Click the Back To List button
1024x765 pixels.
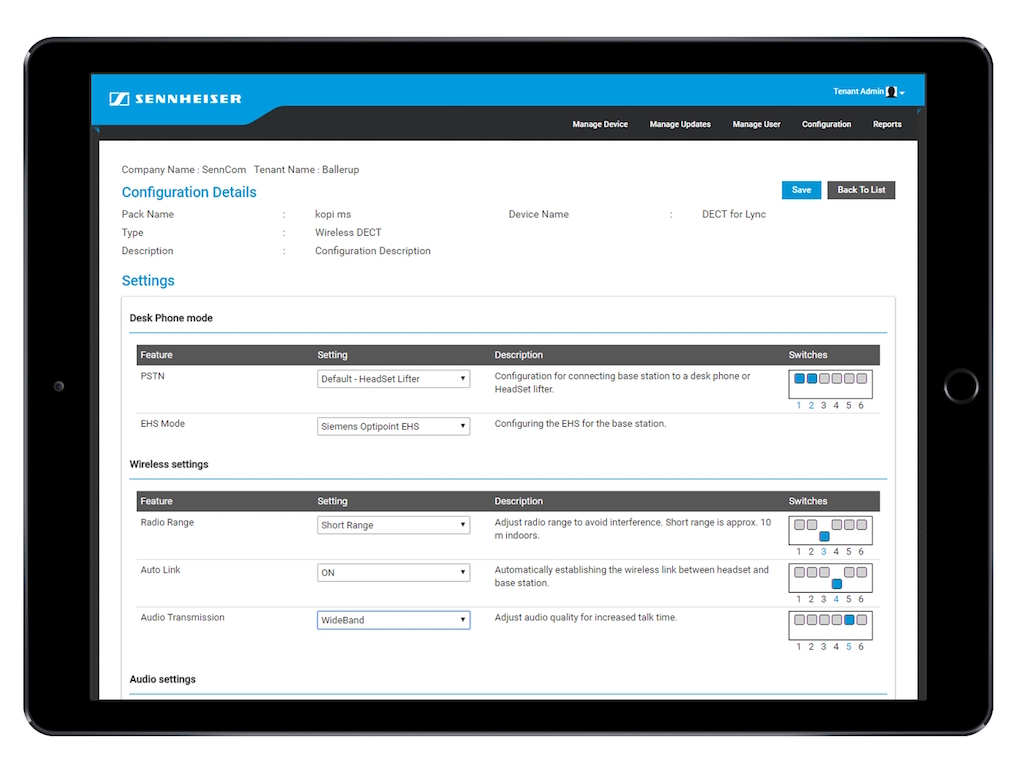[x=861, y=190]
